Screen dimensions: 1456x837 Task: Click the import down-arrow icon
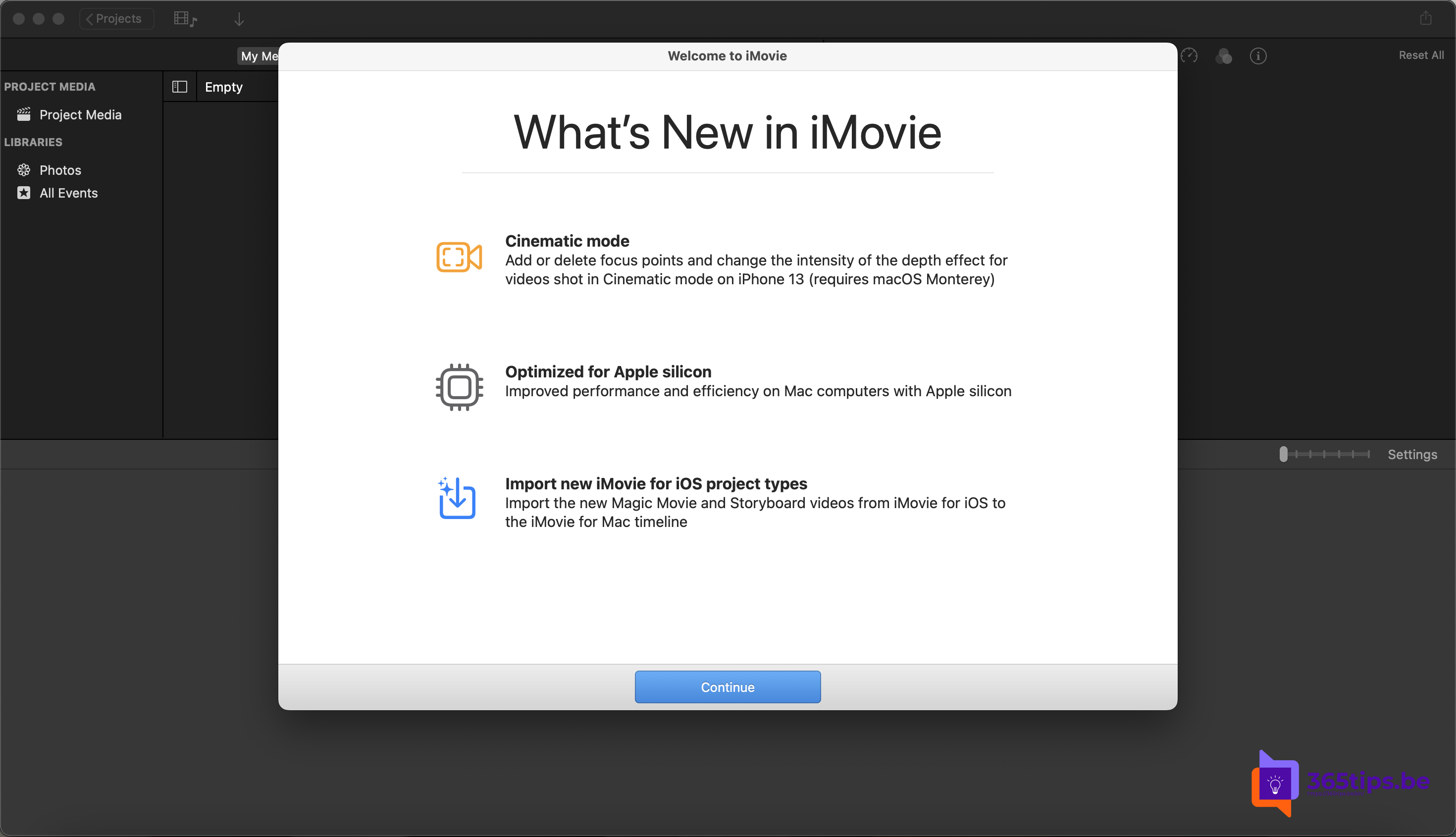(239, 19)
